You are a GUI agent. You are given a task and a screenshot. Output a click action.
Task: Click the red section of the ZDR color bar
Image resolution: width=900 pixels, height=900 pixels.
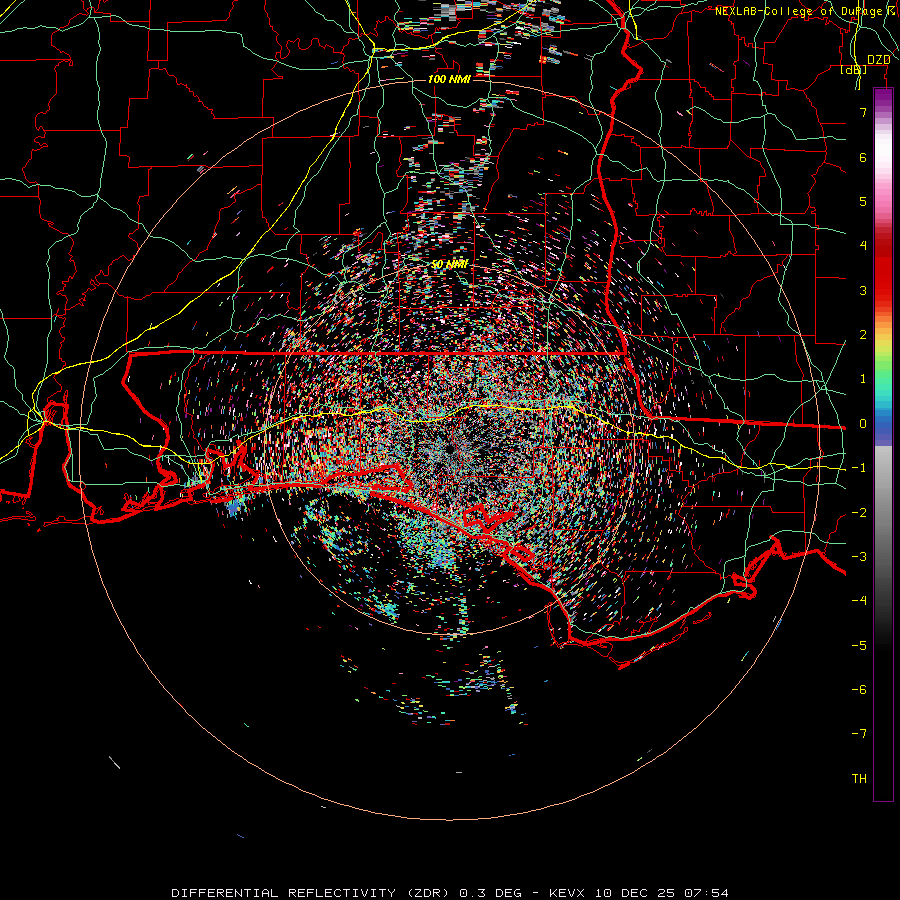click(x=883, y=270)
